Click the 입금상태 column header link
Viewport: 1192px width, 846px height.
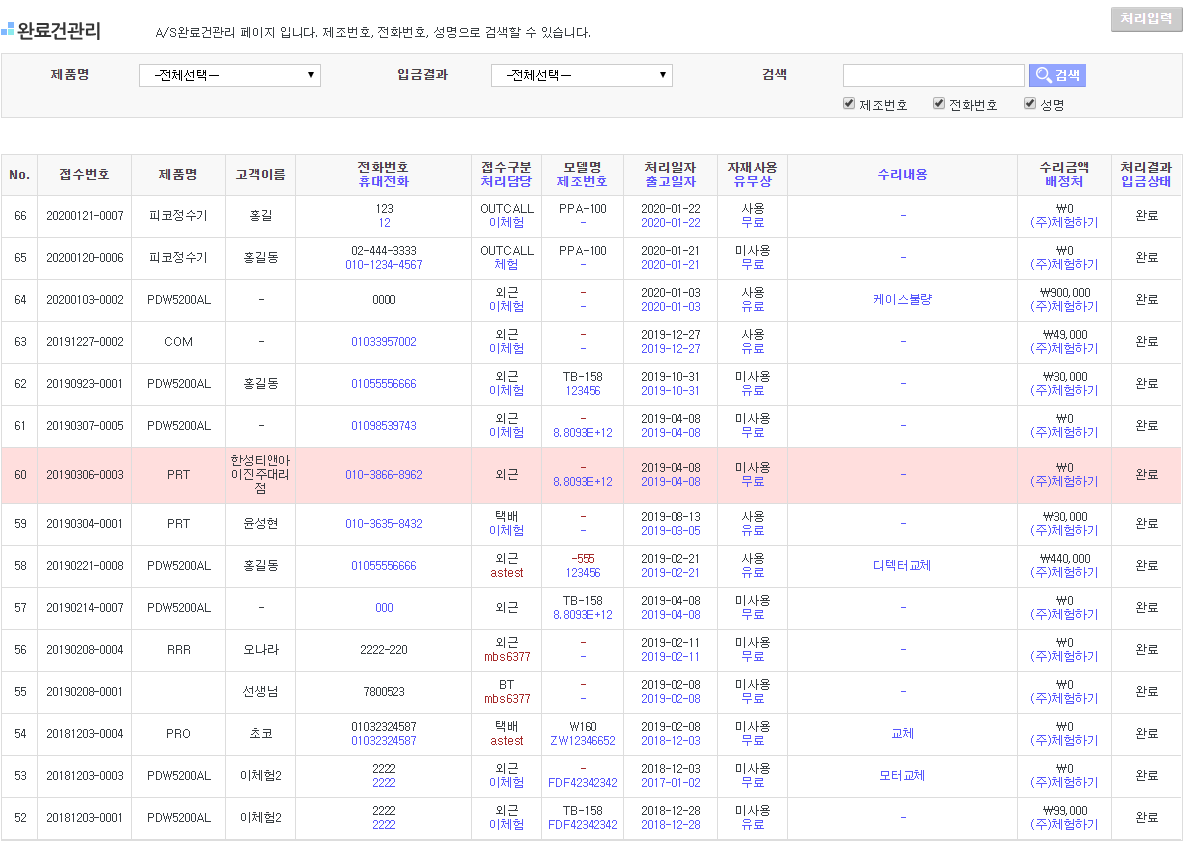coord(1146,182)
